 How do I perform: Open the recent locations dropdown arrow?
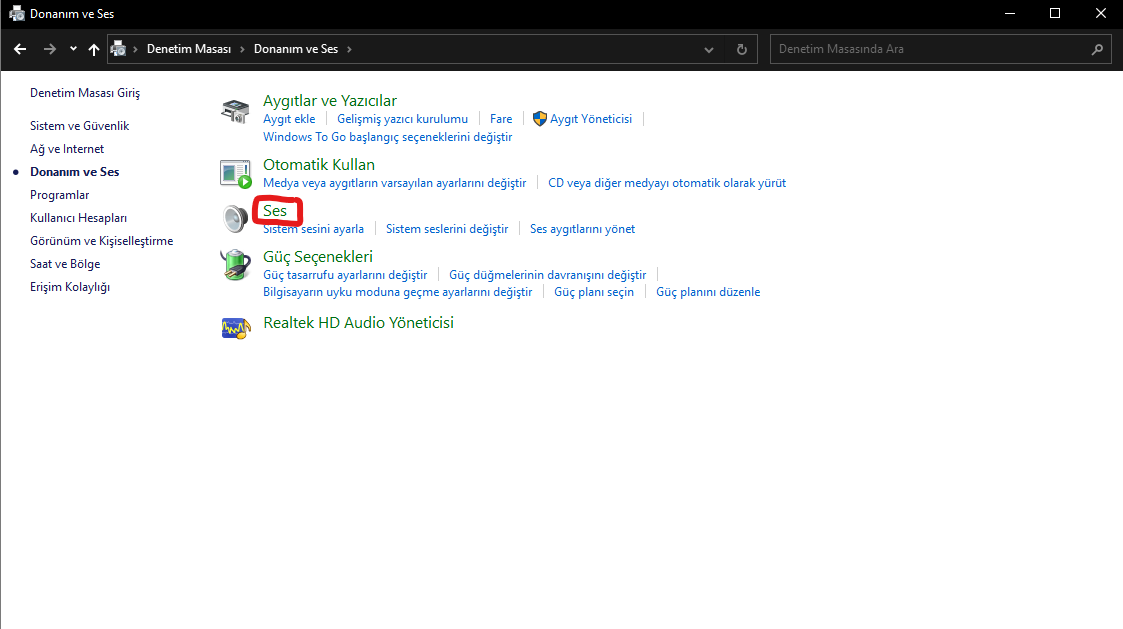coord(73,49)
